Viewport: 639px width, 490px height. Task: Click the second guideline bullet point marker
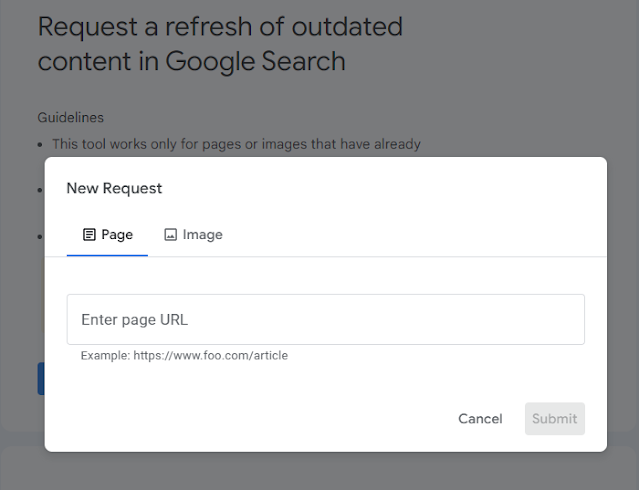click(40, 190)
